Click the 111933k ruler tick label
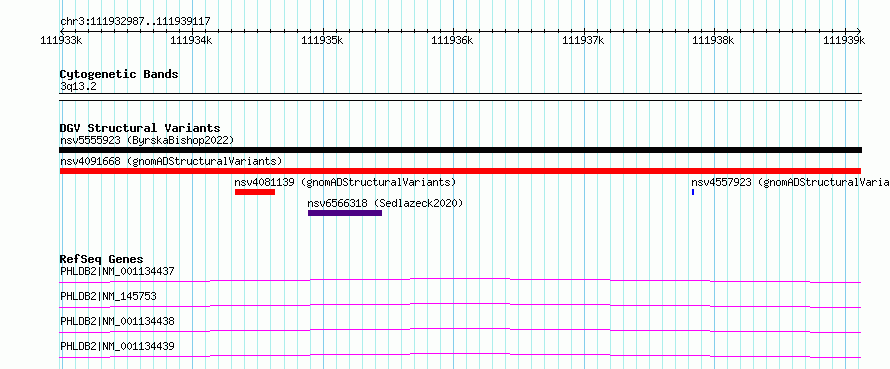 62,40
